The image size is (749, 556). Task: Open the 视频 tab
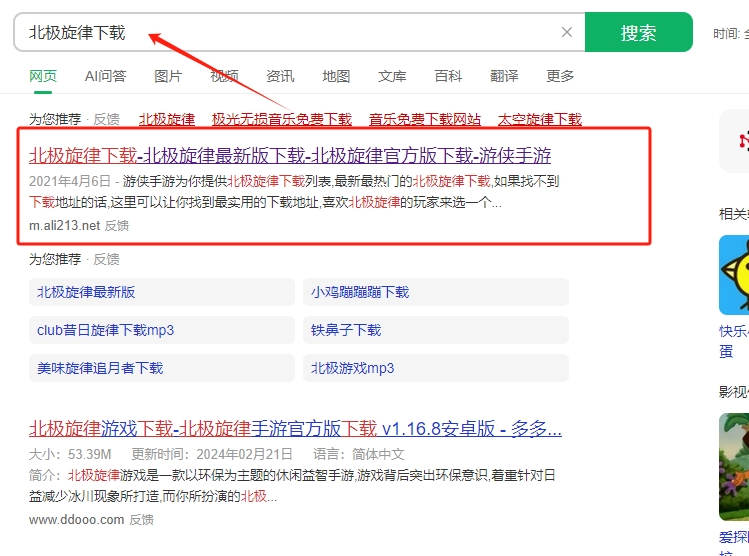click(x=225, y=76)
